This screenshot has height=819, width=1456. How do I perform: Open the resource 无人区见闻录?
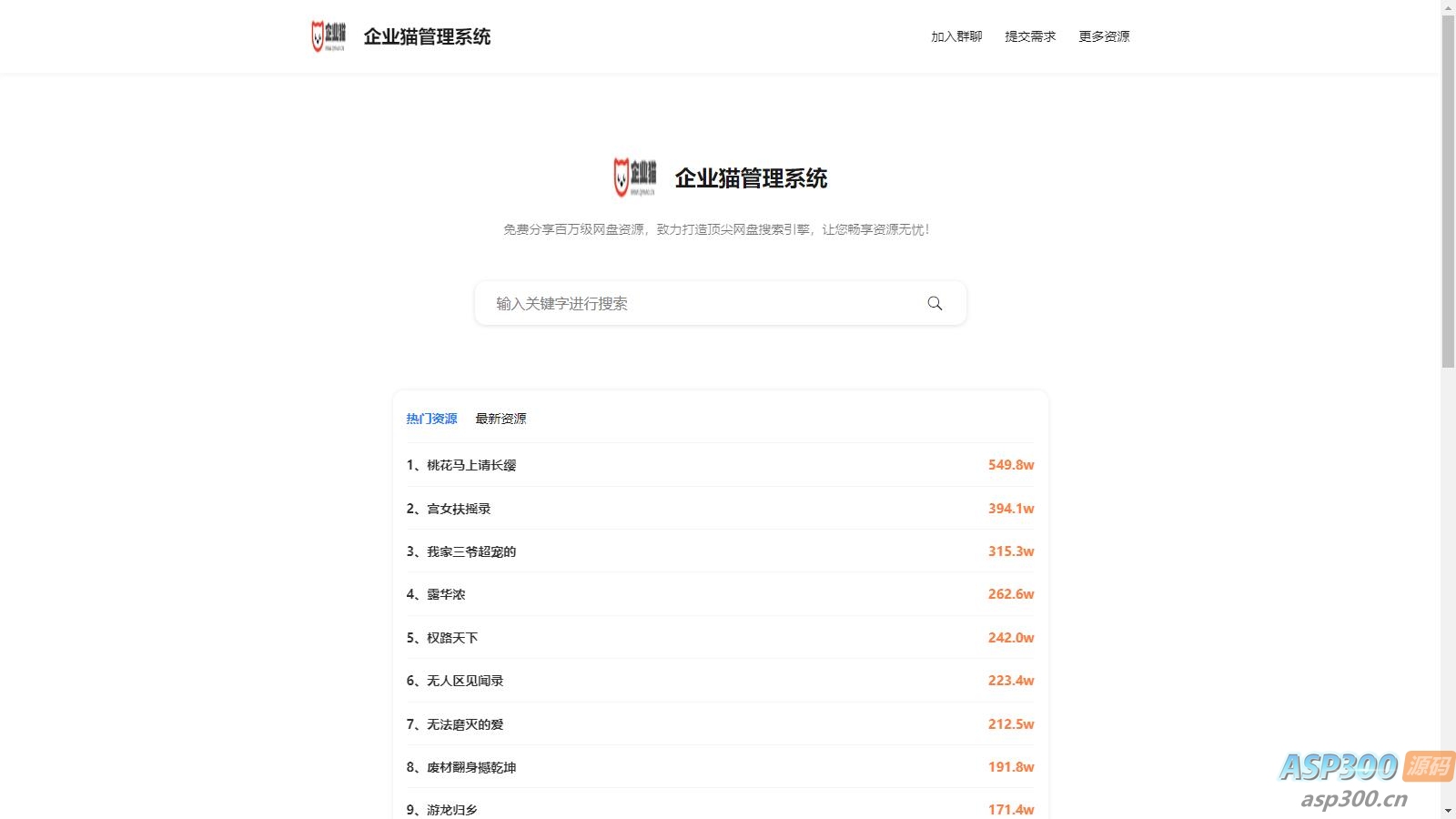pyautogui.click(x=465, y=681)
